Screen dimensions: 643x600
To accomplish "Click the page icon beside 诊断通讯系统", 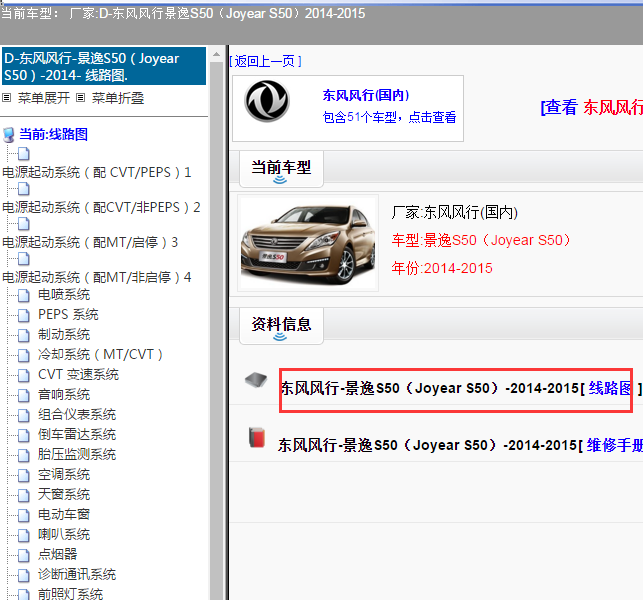I will pos(23,575).
